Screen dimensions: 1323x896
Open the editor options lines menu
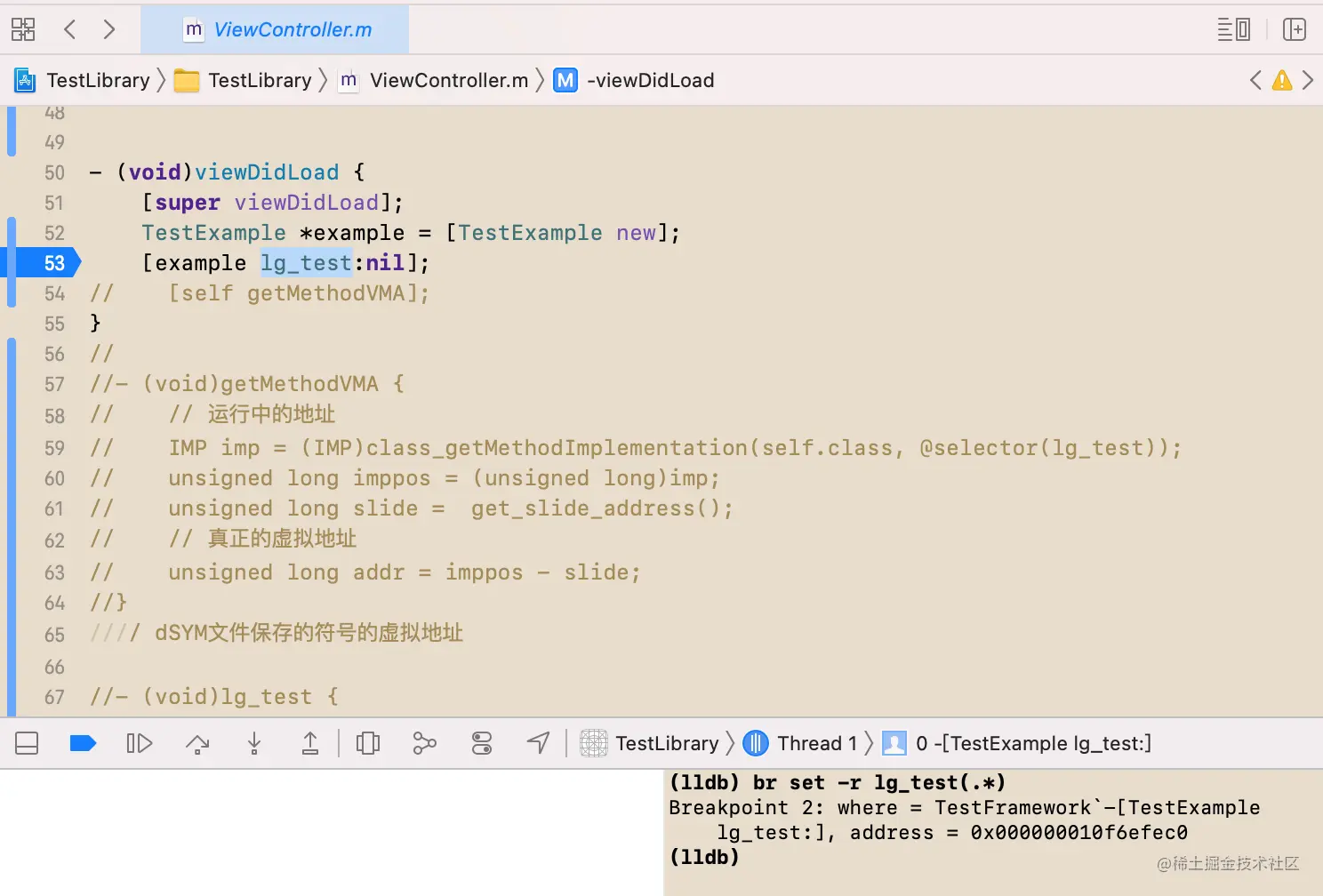click(1233, 29)
